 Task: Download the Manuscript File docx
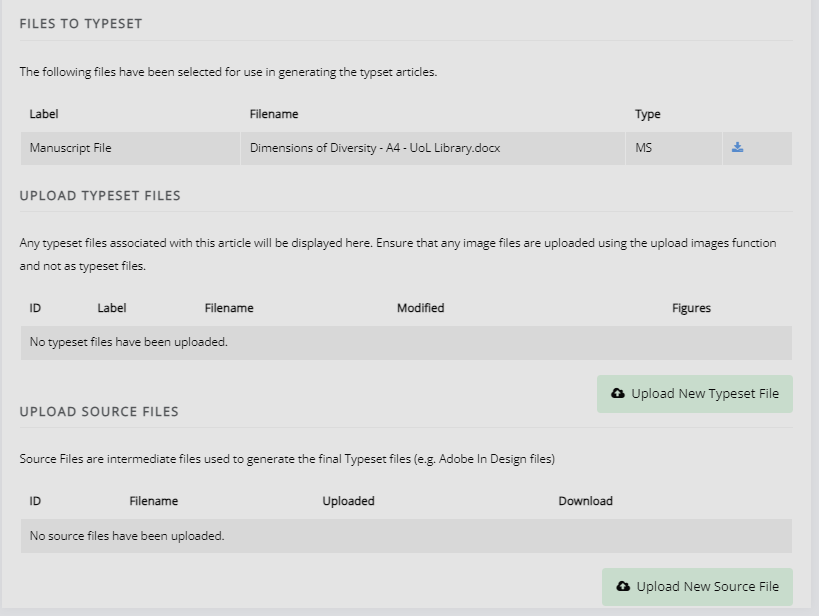click(737, 148)
